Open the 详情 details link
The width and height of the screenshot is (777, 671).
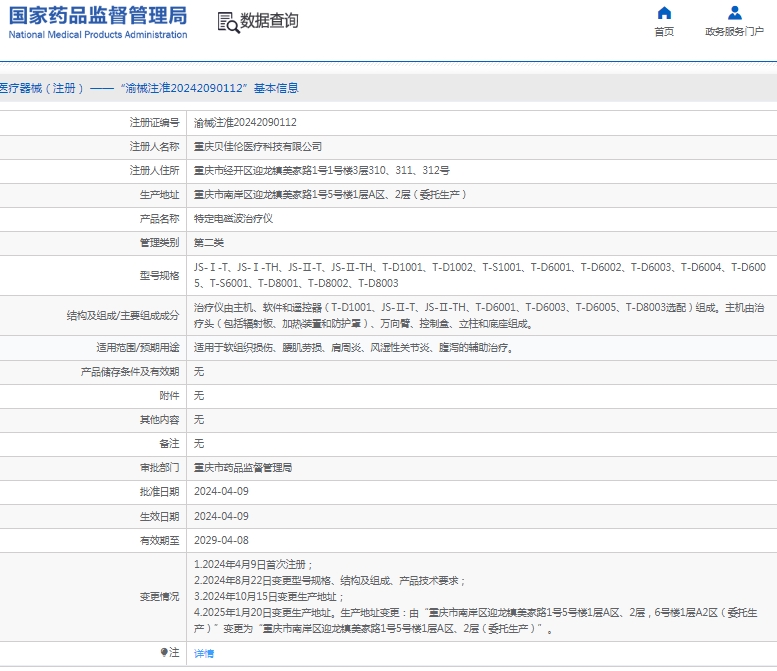[204, 653]
